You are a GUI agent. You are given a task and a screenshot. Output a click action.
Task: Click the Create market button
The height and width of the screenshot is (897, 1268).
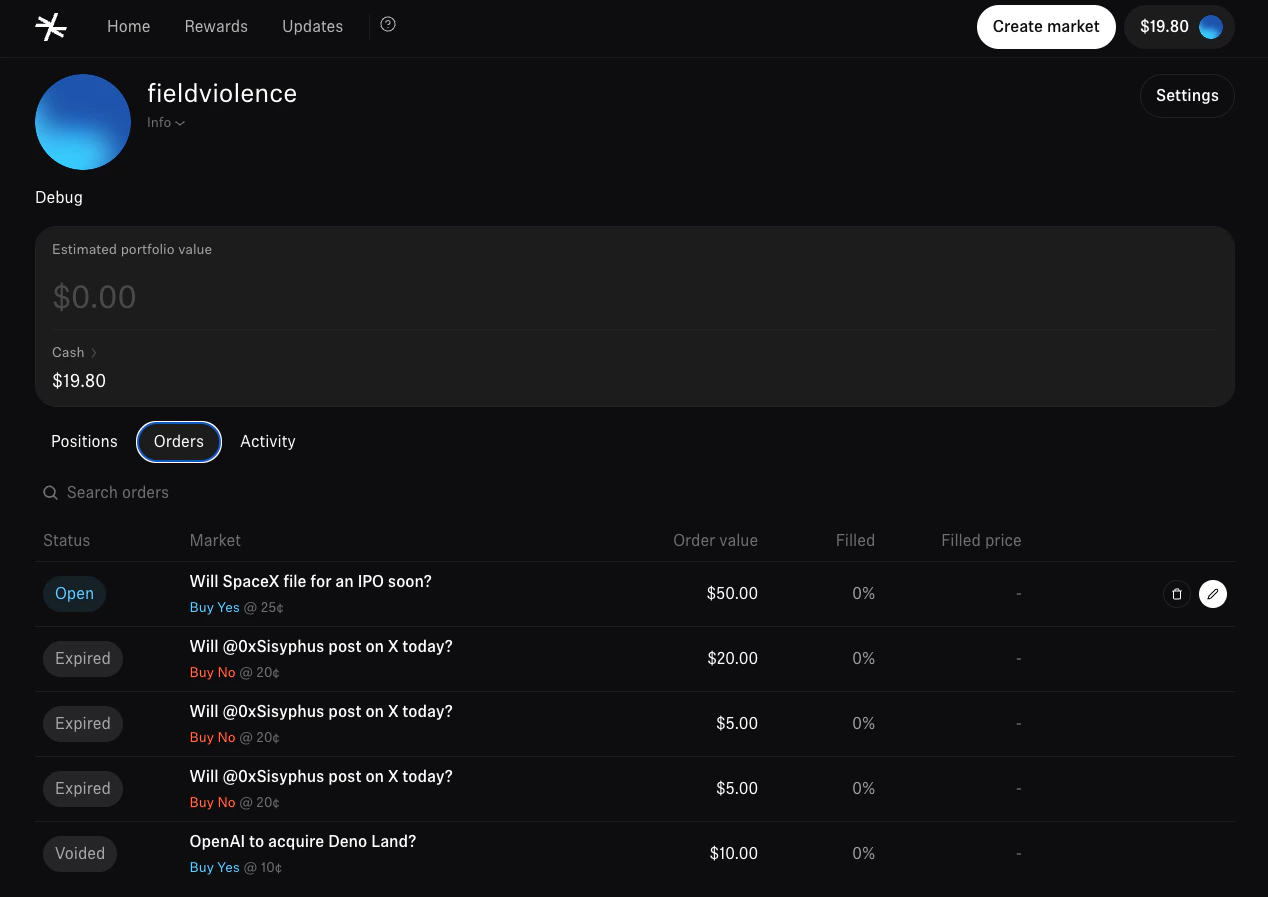pos(1046,27)
